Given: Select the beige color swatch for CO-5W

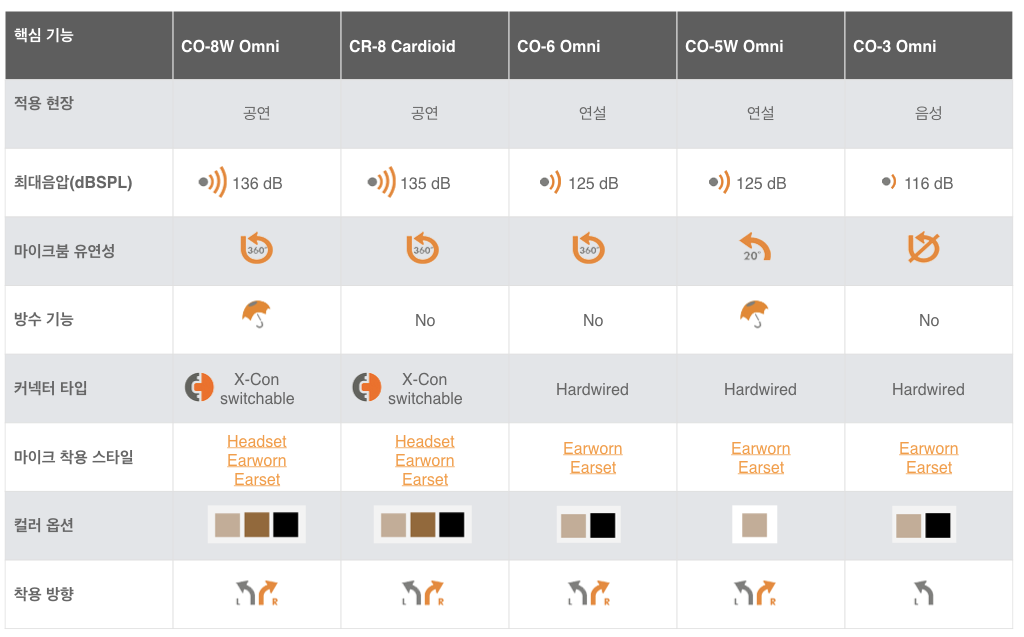Looking at the screenshot, I should click(x=754, y=525).
